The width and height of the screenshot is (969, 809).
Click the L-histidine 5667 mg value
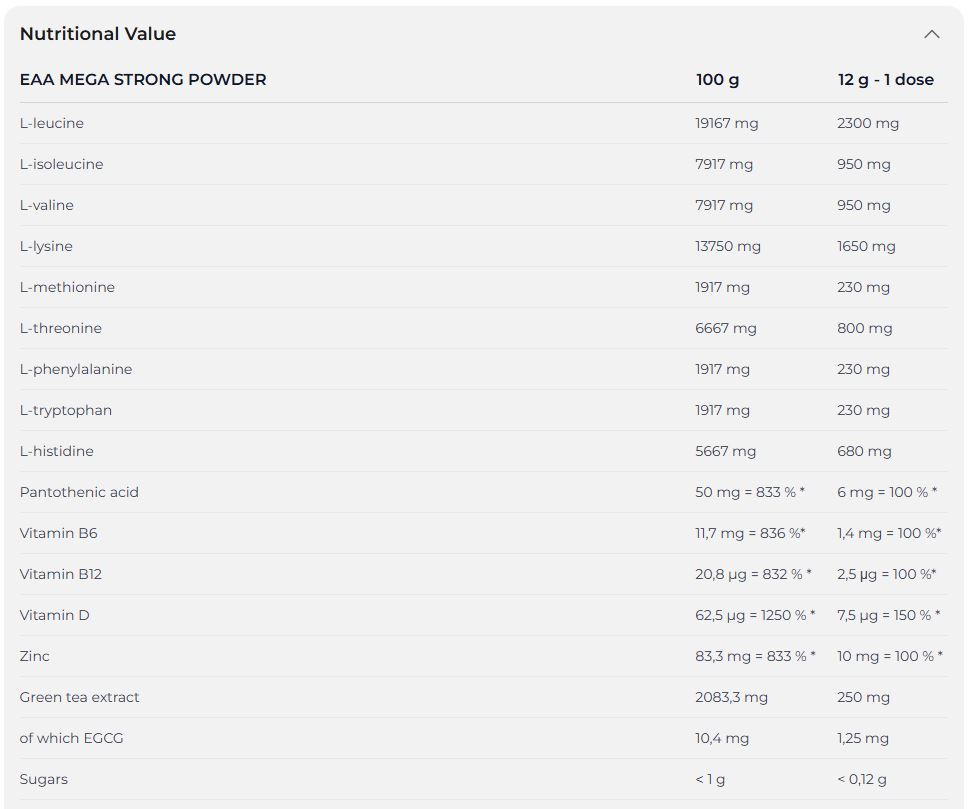[x=725, y=451]
